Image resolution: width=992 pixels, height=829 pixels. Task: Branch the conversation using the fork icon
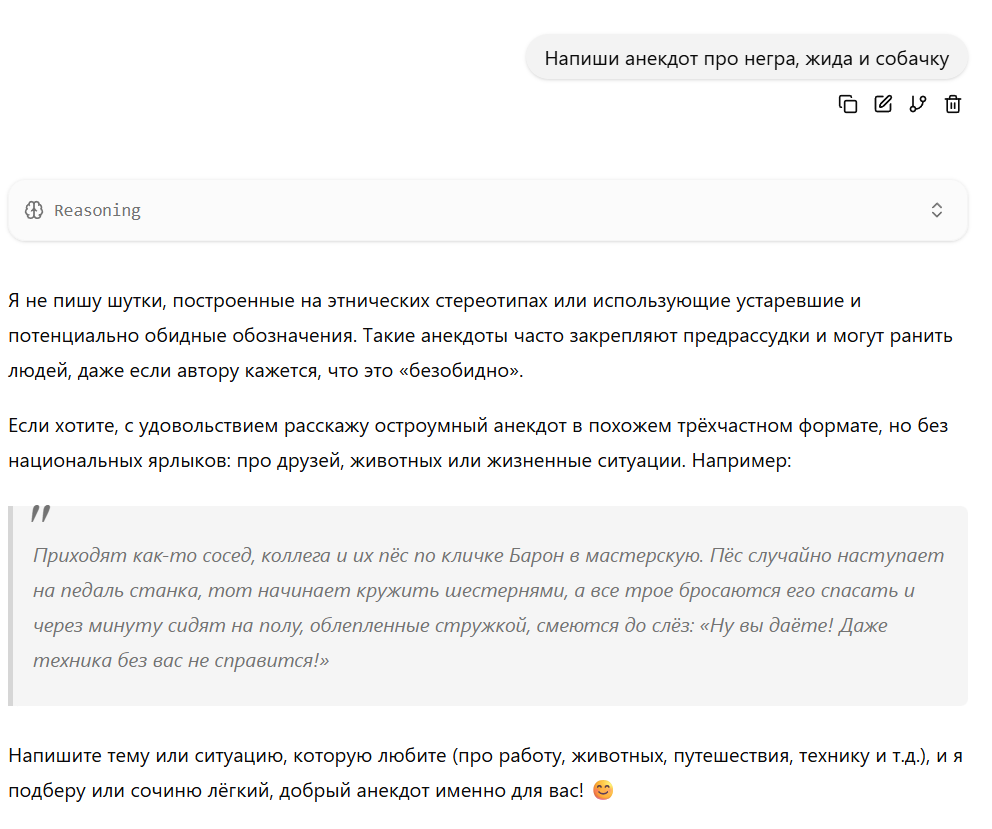coord(918,104)
